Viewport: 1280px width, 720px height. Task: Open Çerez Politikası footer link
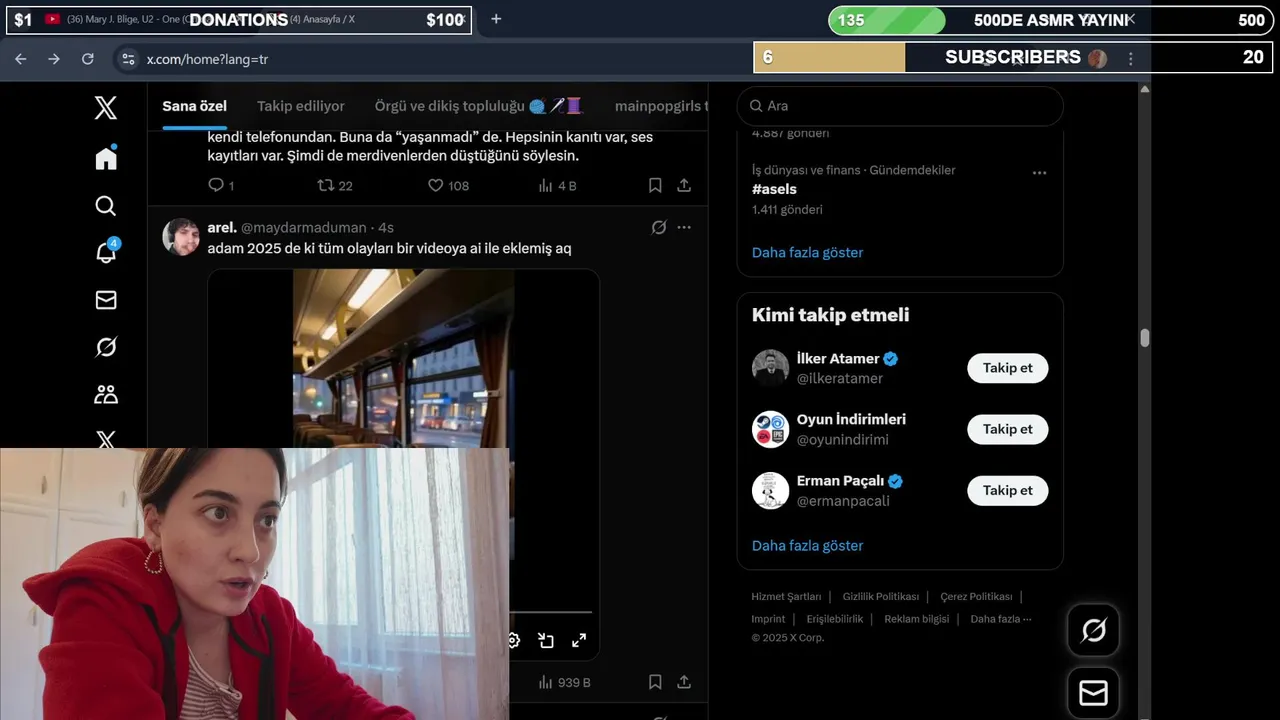click(976, 597)
